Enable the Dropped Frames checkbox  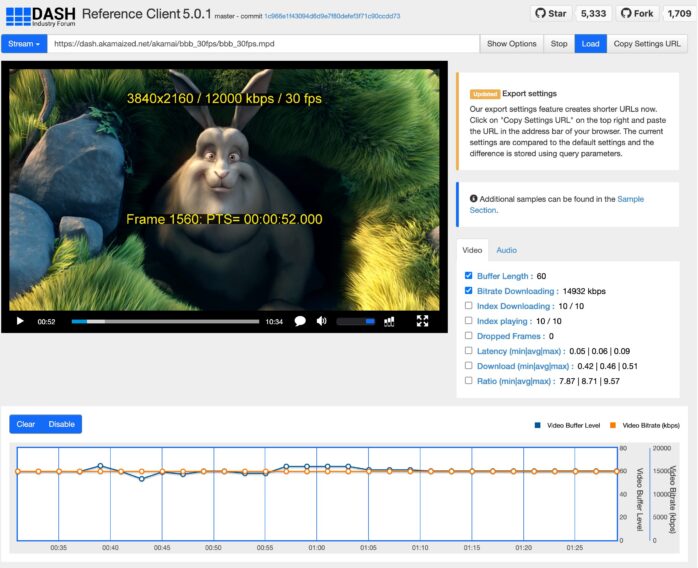[x=469, y=336]
